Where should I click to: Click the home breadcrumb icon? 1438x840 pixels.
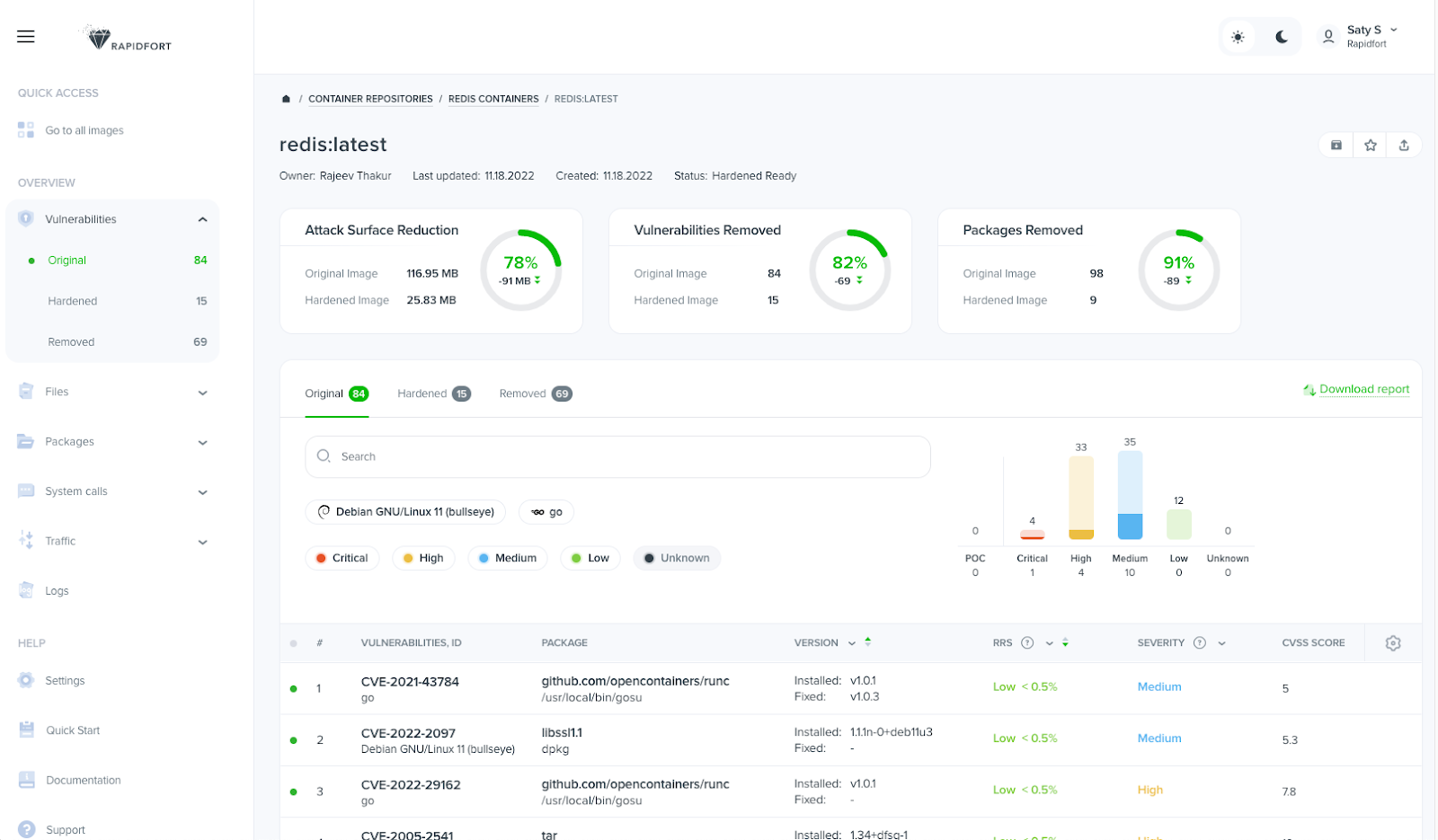(x=286, y=99)
